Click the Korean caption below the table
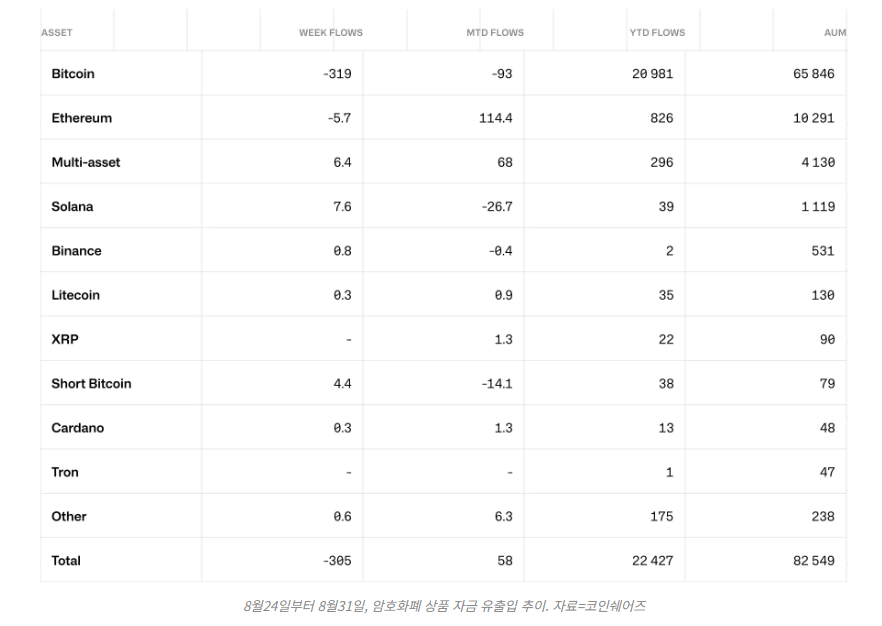The width and height of the screenshot is (882, 626). 444,606
